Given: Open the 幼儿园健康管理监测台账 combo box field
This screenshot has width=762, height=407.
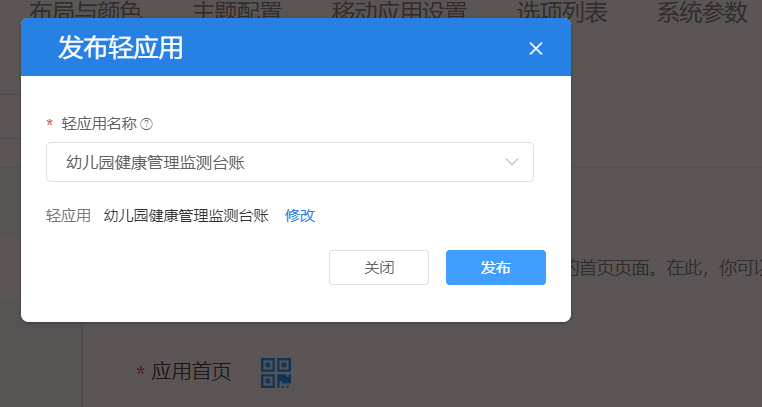Looking at the screenshot, I should tap(290, 162).
